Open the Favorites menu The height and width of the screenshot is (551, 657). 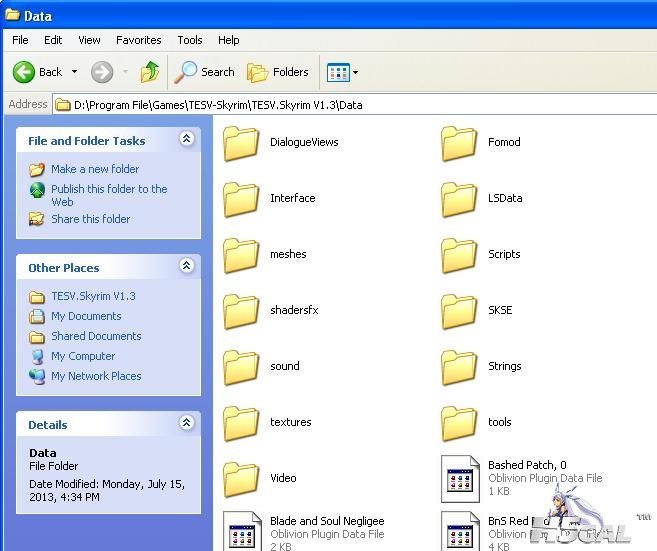click(139, 40)
